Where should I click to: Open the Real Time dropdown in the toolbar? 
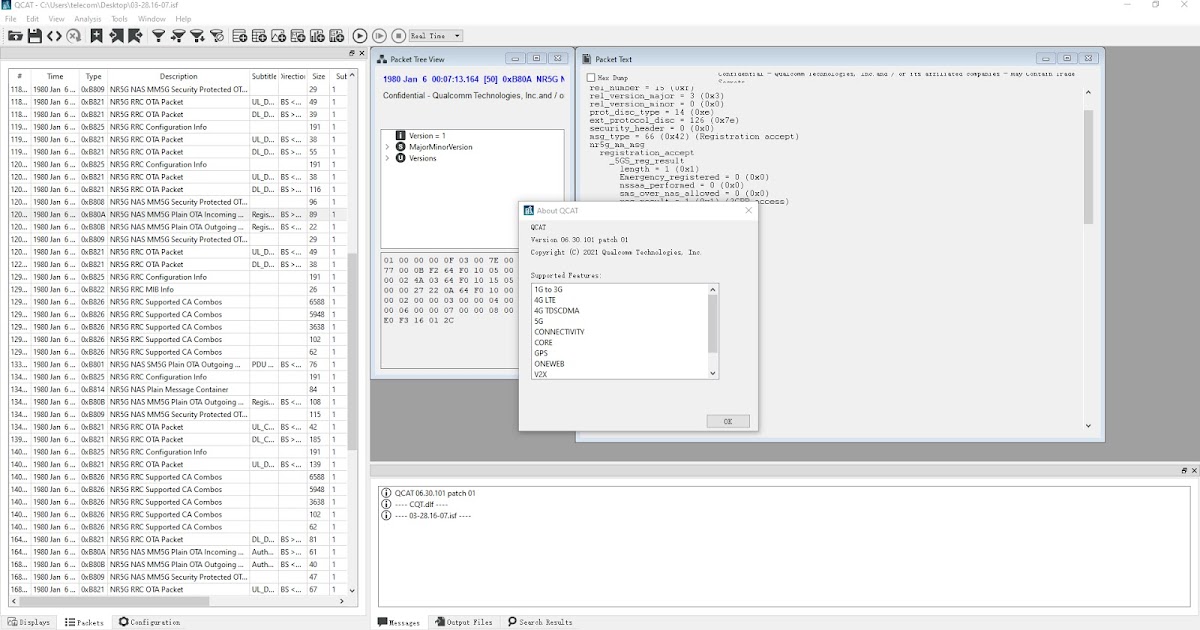click(x=436, y=36)
